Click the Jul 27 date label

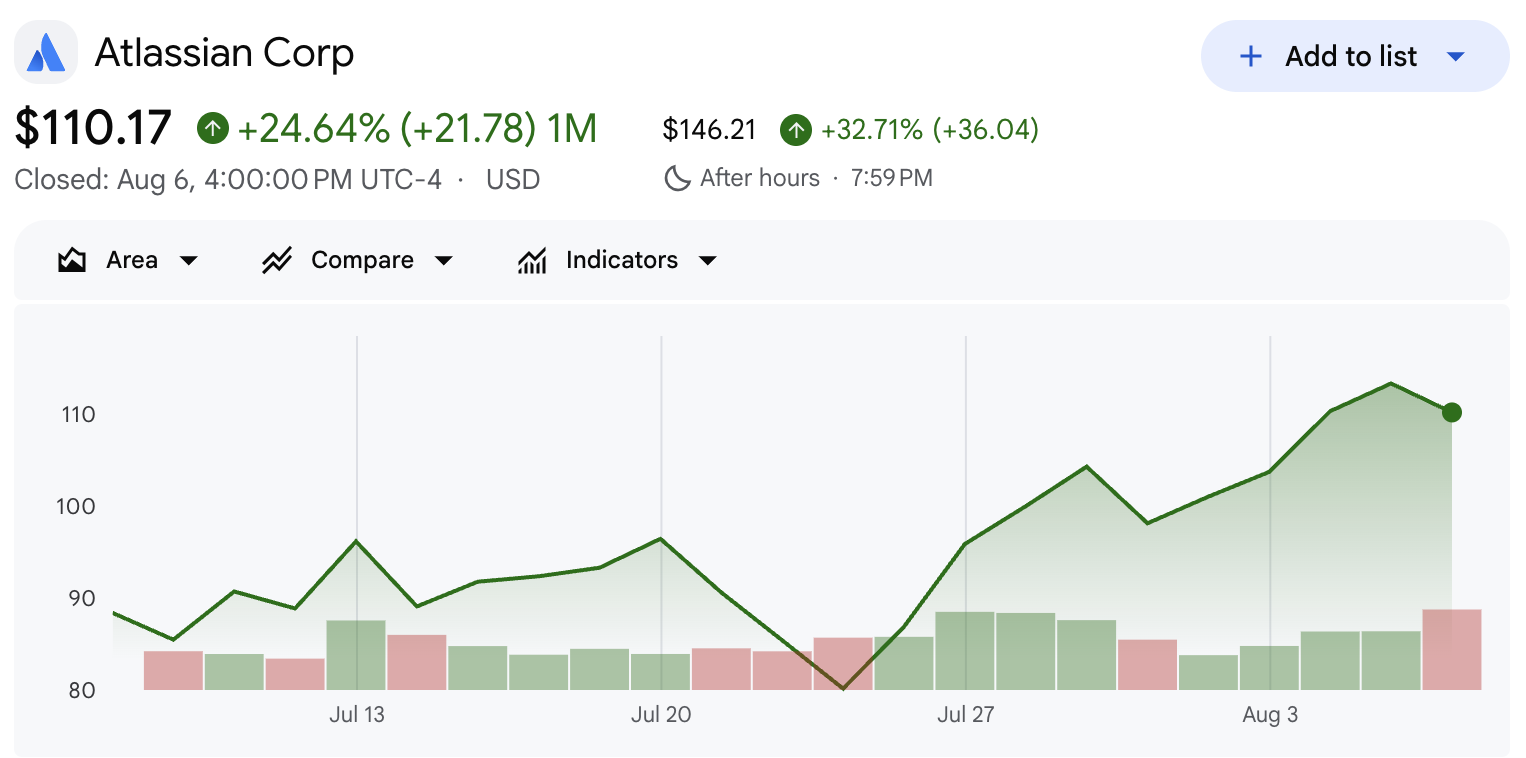point(966,715)
